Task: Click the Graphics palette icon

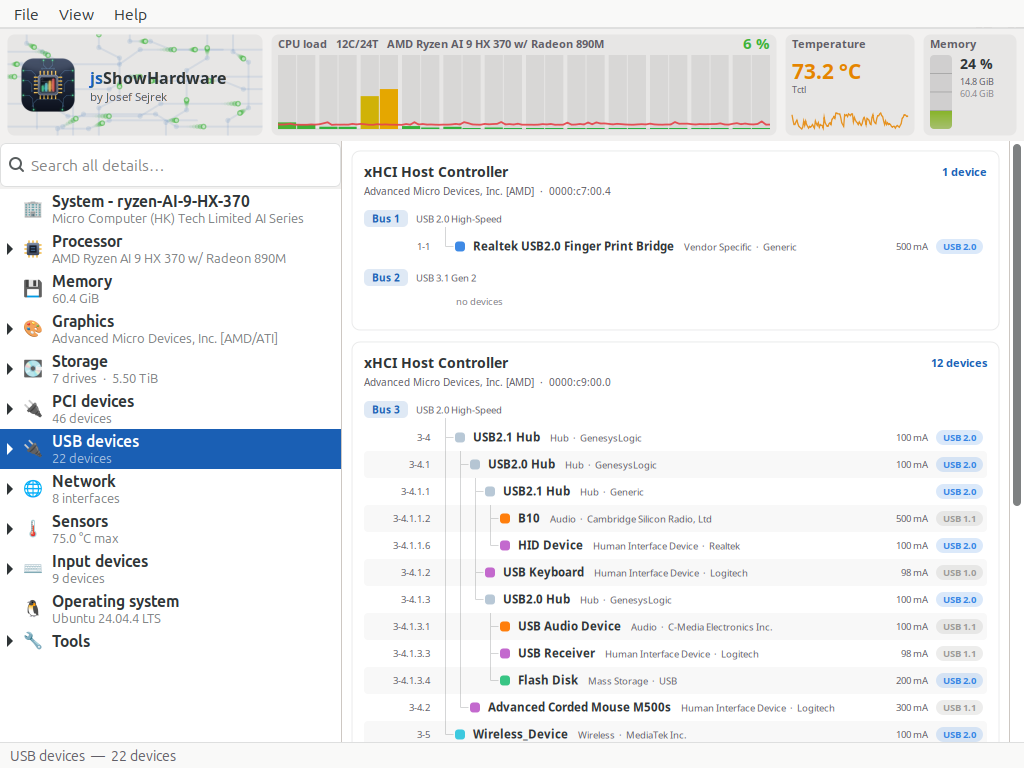Action: tap(33, 328)
